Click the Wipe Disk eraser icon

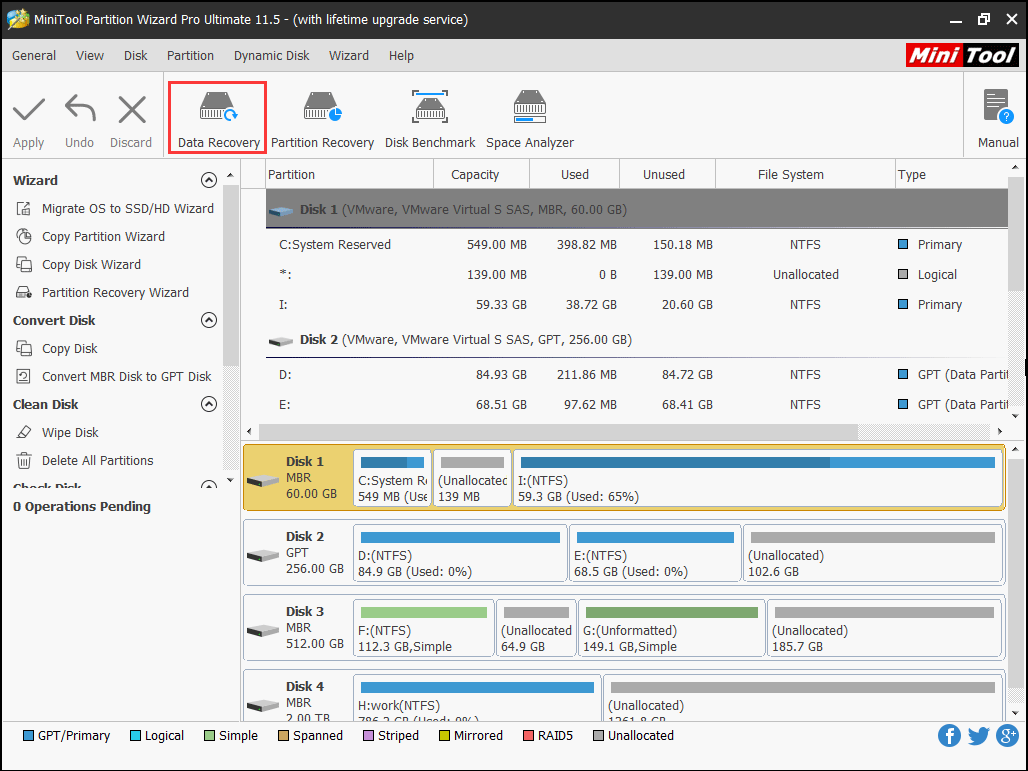tap(24, 433)
